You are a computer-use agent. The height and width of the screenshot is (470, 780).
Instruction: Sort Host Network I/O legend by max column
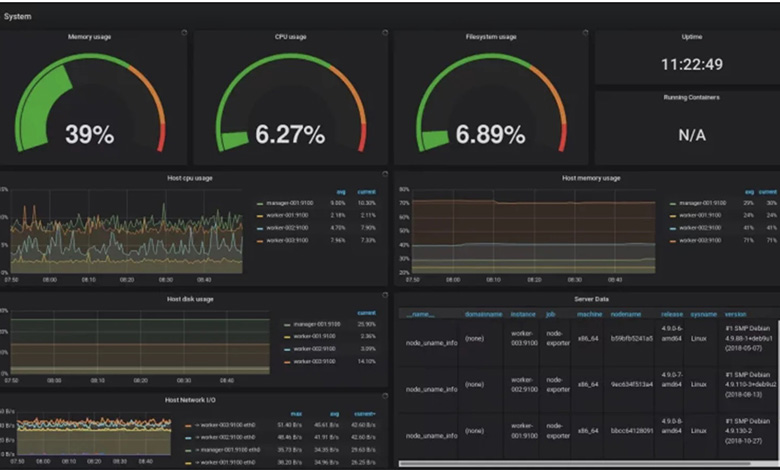point(296,413)
